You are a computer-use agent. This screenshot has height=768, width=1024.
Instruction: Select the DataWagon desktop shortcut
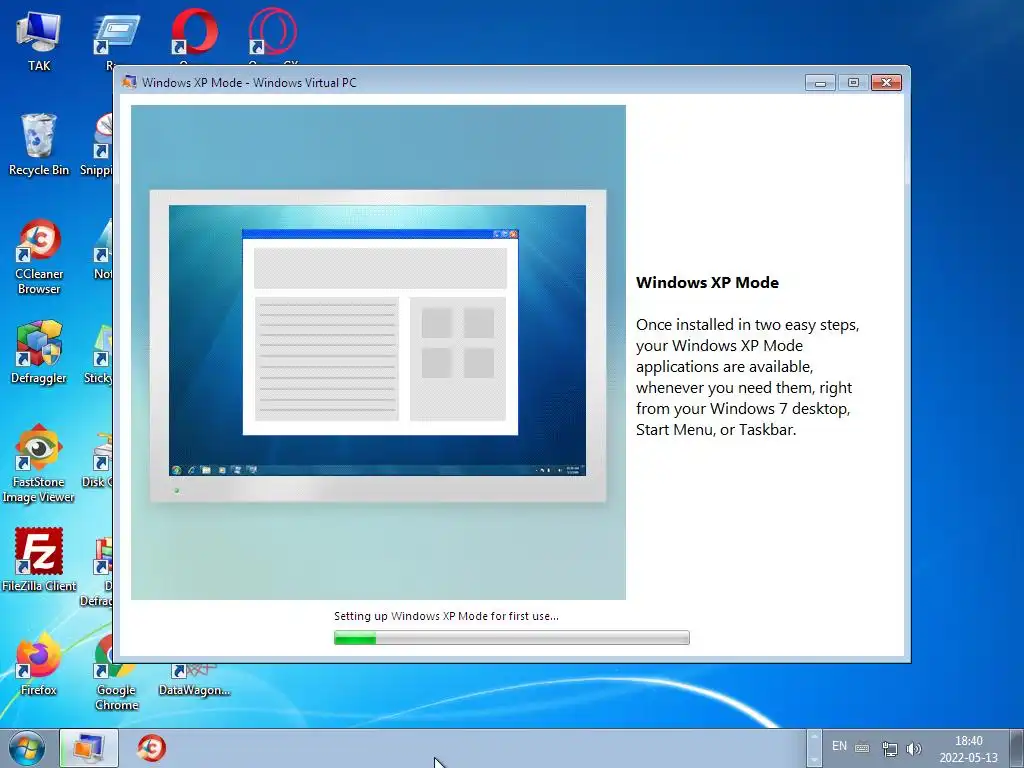[194, 679]
